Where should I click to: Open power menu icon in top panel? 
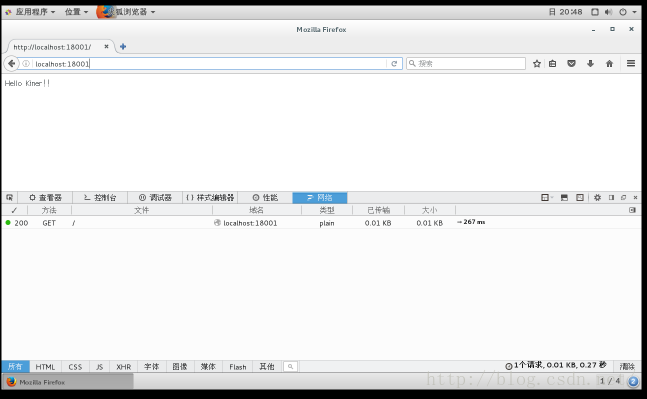623,12
